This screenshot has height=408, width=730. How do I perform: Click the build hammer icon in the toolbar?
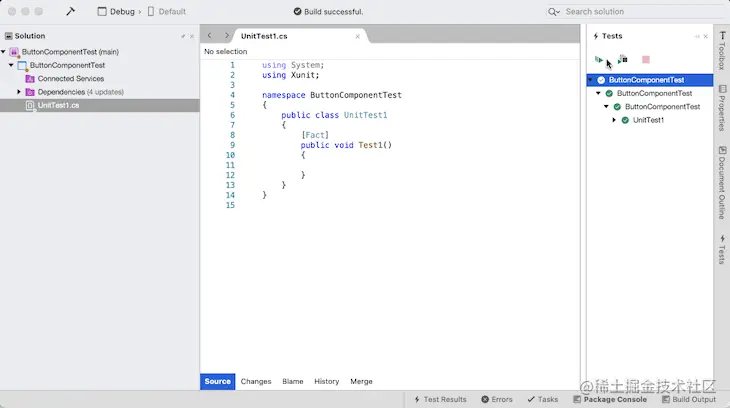70,11
